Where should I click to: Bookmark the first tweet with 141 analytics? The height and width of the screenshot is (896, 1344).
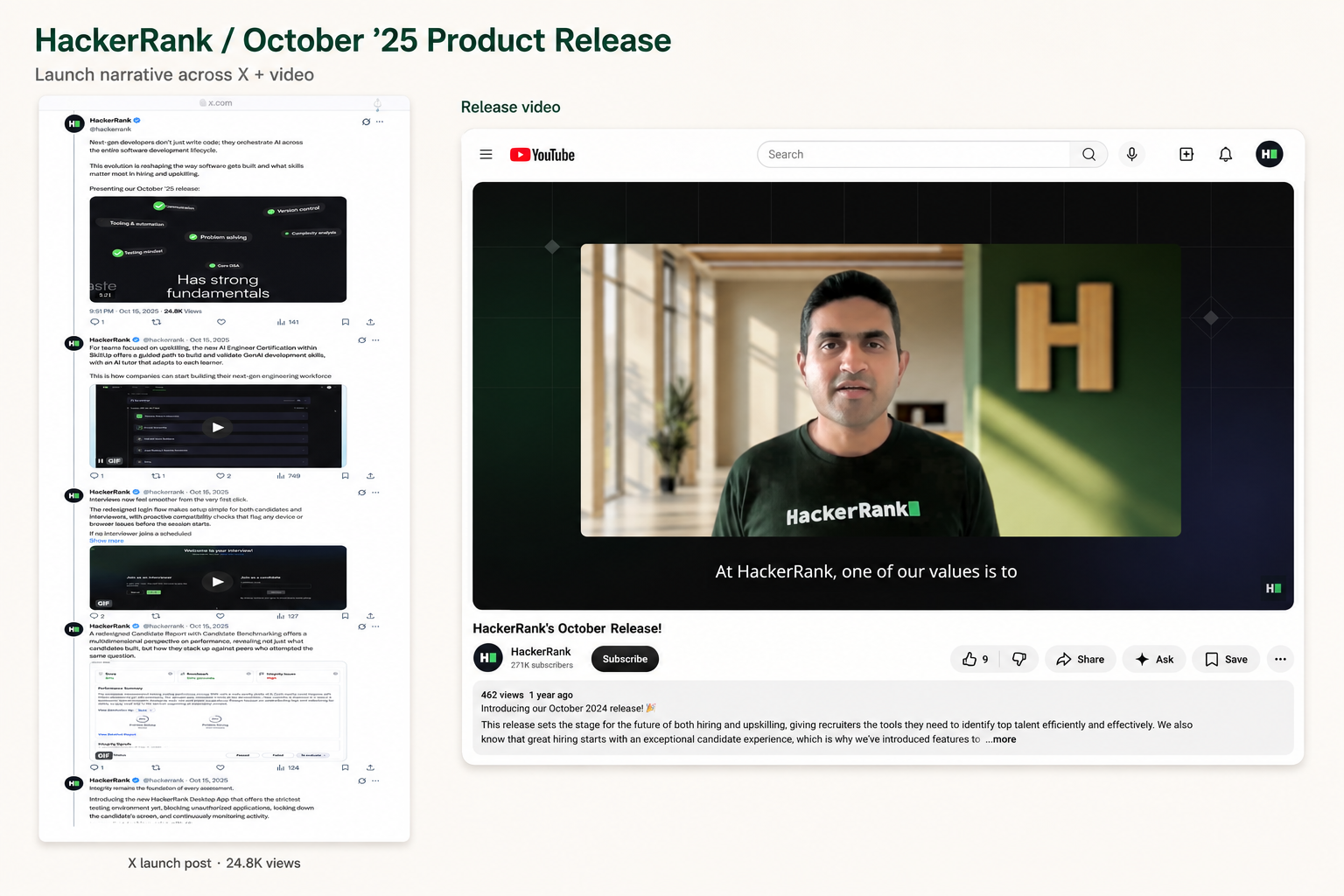(x=345, y=322)
